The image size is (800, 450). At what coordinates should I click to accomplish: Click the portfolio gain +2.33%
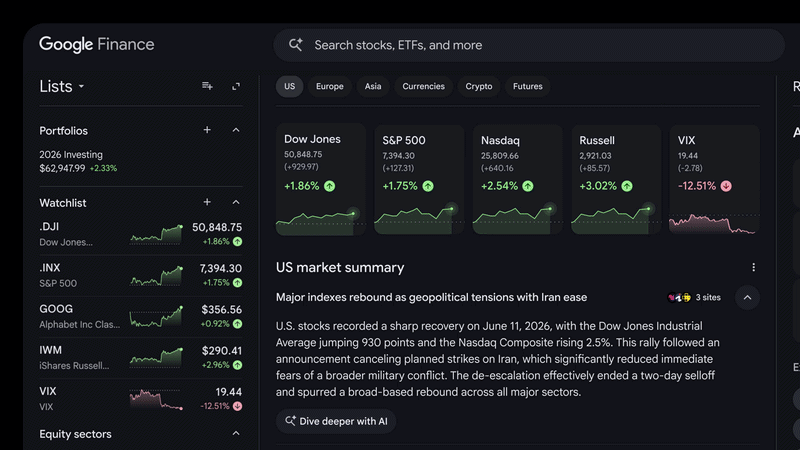104,168
